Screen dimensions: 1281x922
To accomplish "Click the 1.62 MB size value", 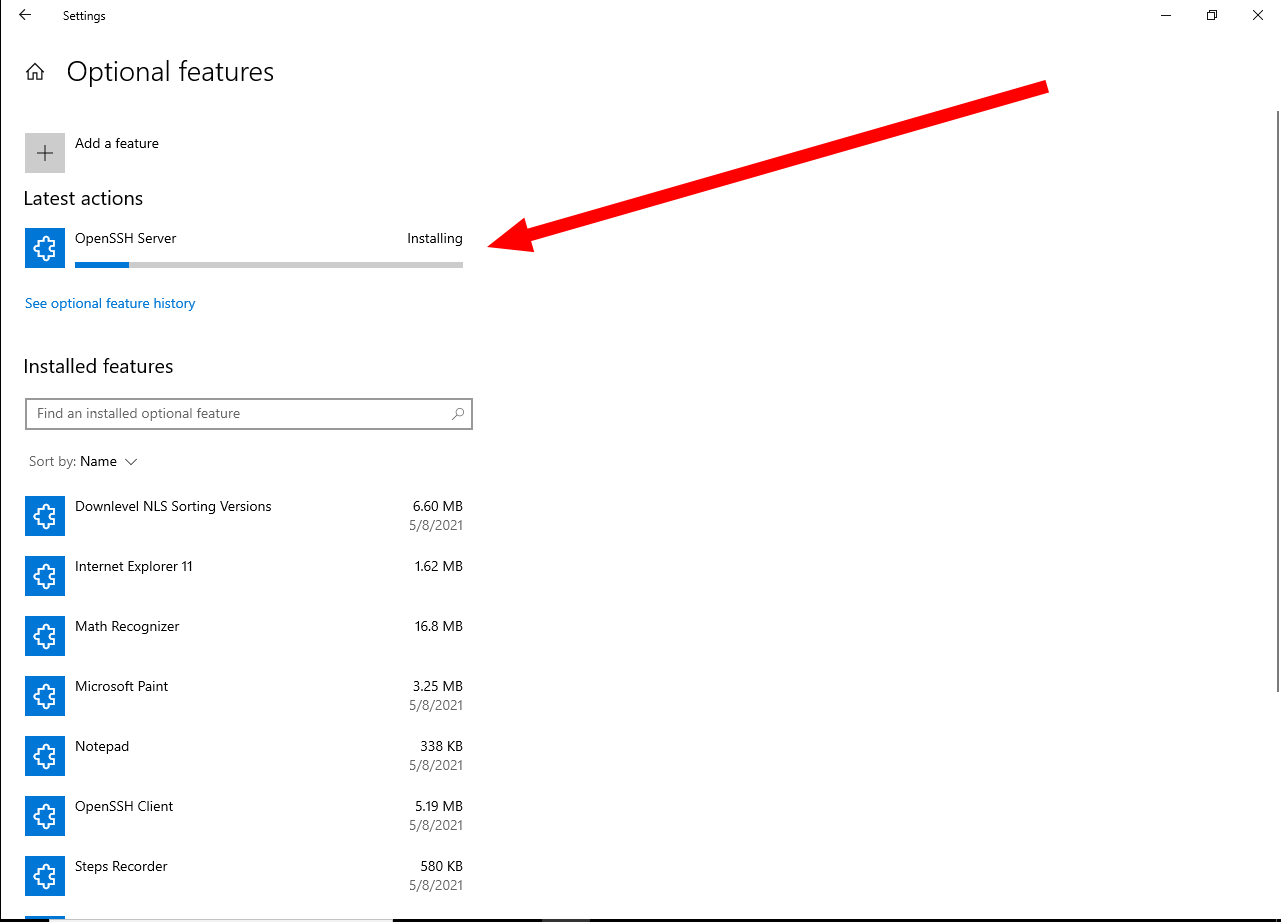I will click(x=439, y=566).
